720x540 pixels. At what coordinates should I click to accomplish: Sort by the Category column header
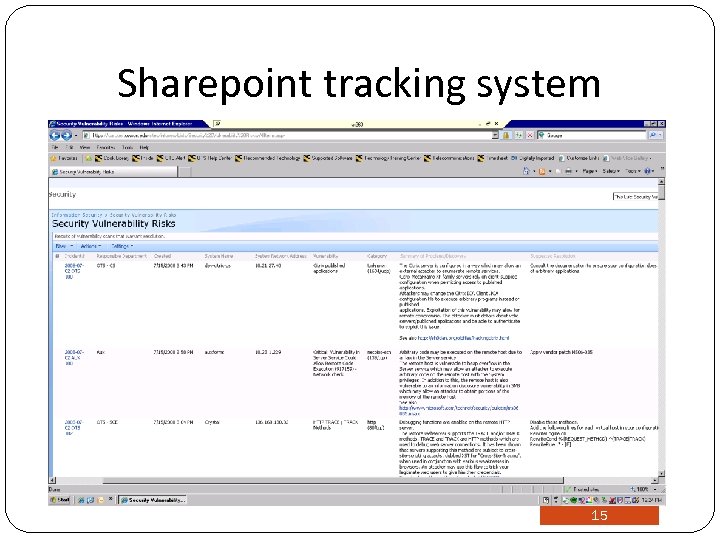pos(377,256)
